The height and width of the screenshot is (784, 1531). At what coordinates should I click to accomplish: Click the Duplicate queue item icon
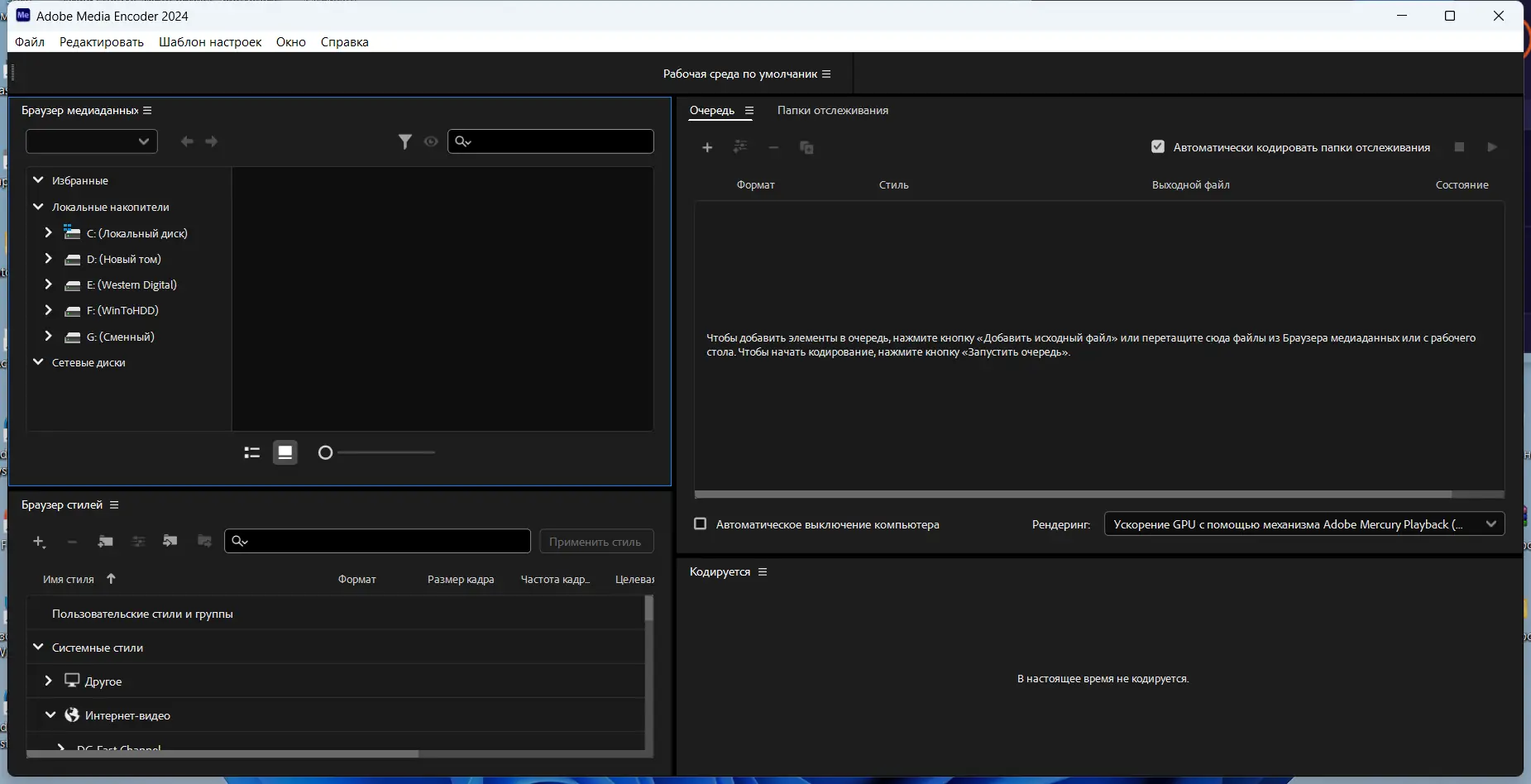(x=806, y=147)
